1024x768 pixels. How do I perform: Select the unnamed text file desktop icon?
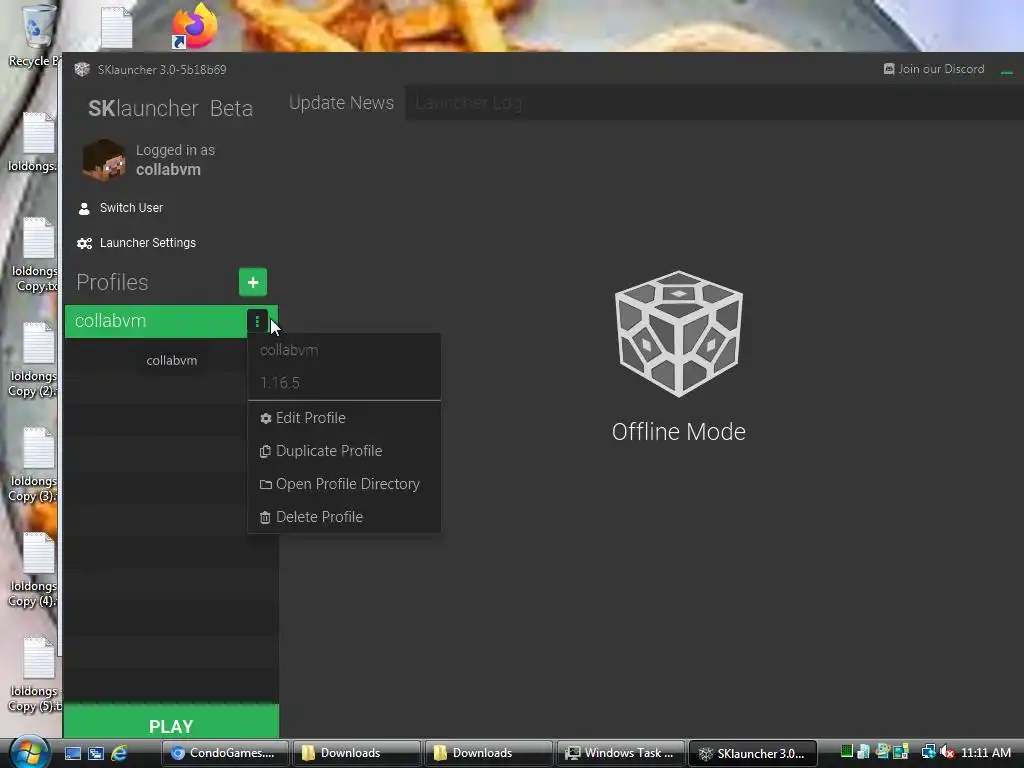[117, 27]
